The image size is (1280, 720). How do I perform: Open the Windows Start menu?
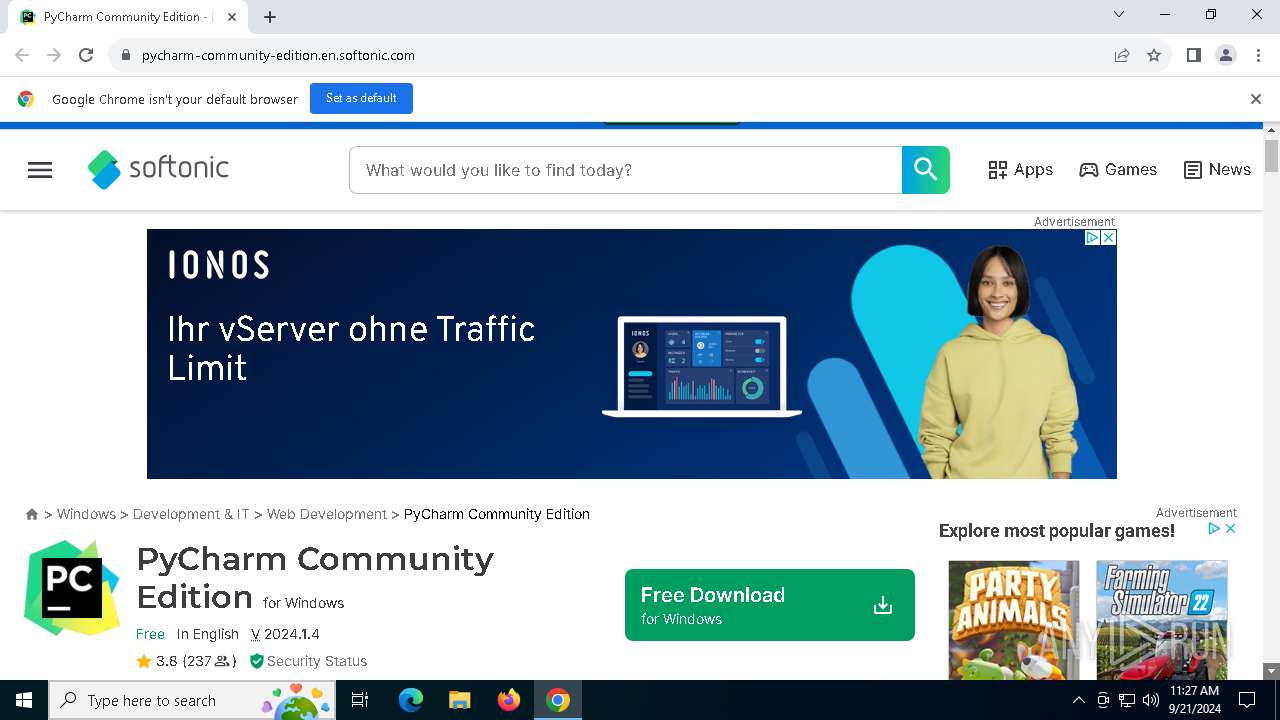tap(24, 700)
